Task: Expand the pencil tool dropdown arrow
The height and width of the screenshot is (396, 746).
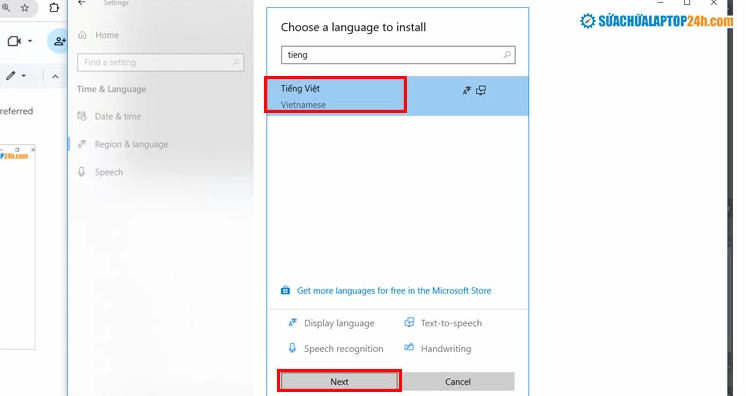Action: pyautogui.click(x=24, y=76)
